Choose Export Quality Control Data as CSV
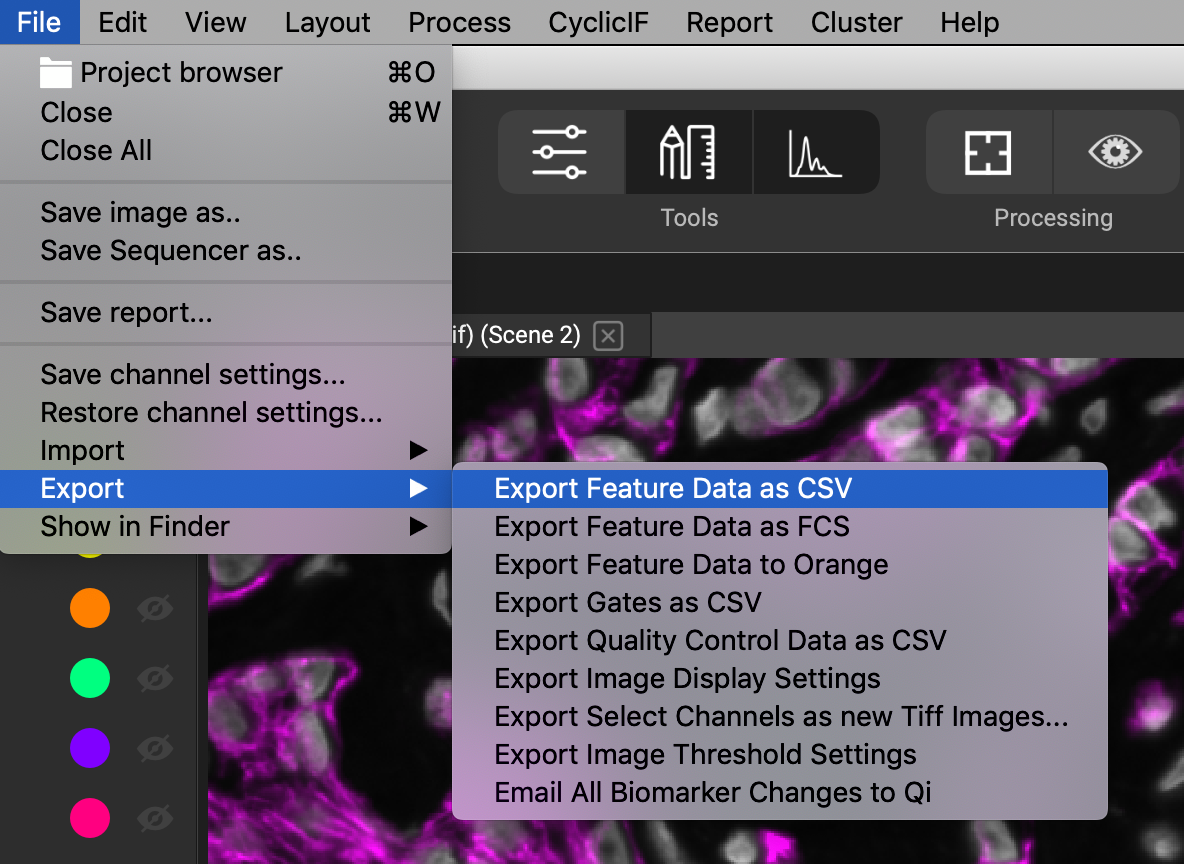Screen dimensions: 1184x864 780,640
